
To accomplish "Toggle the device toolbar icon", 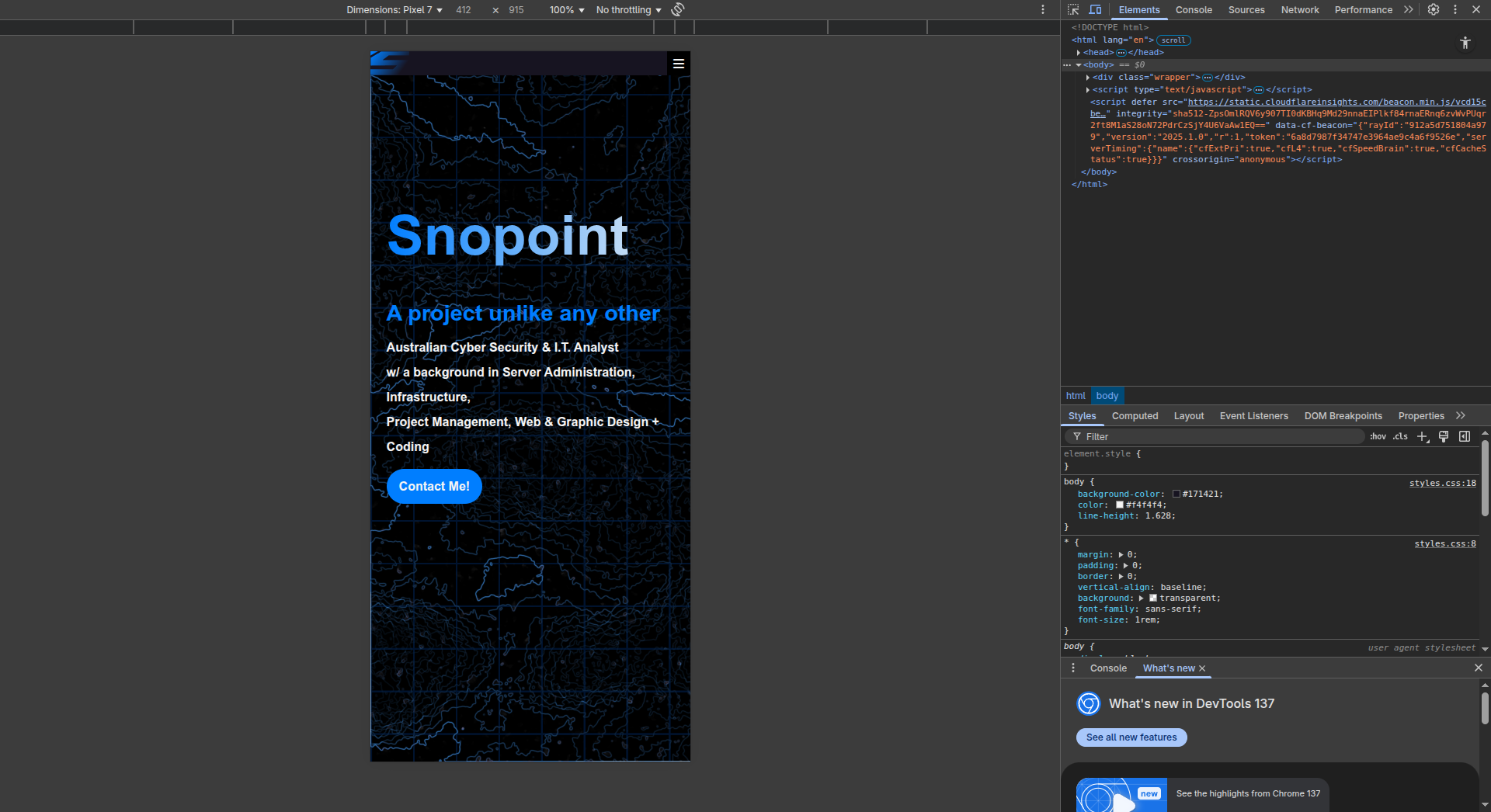I will [x=1095, y=10].
